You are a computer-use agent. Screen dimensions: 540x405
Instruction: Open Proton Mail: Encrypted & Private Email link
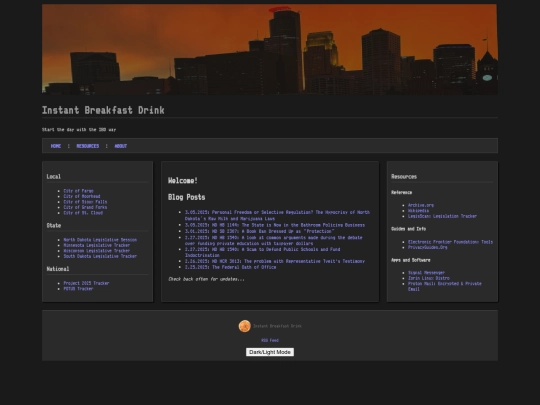pos(445,286)
